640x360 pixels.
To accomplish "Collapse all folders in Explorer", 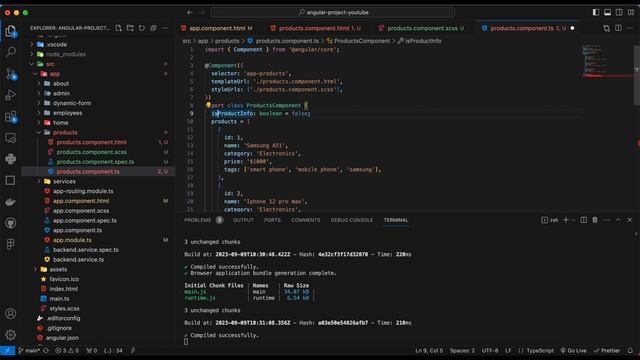I will click(153, 28).
